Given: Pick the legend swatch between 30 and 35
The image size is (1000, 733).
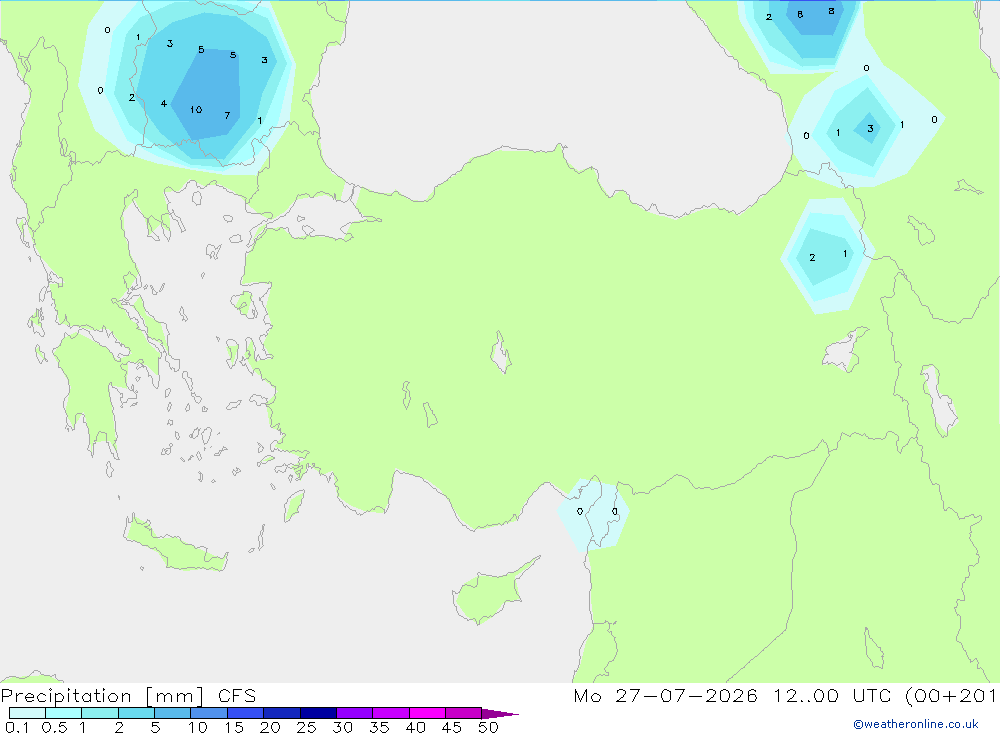Looking at the screenshot, I should click(355, 713).
